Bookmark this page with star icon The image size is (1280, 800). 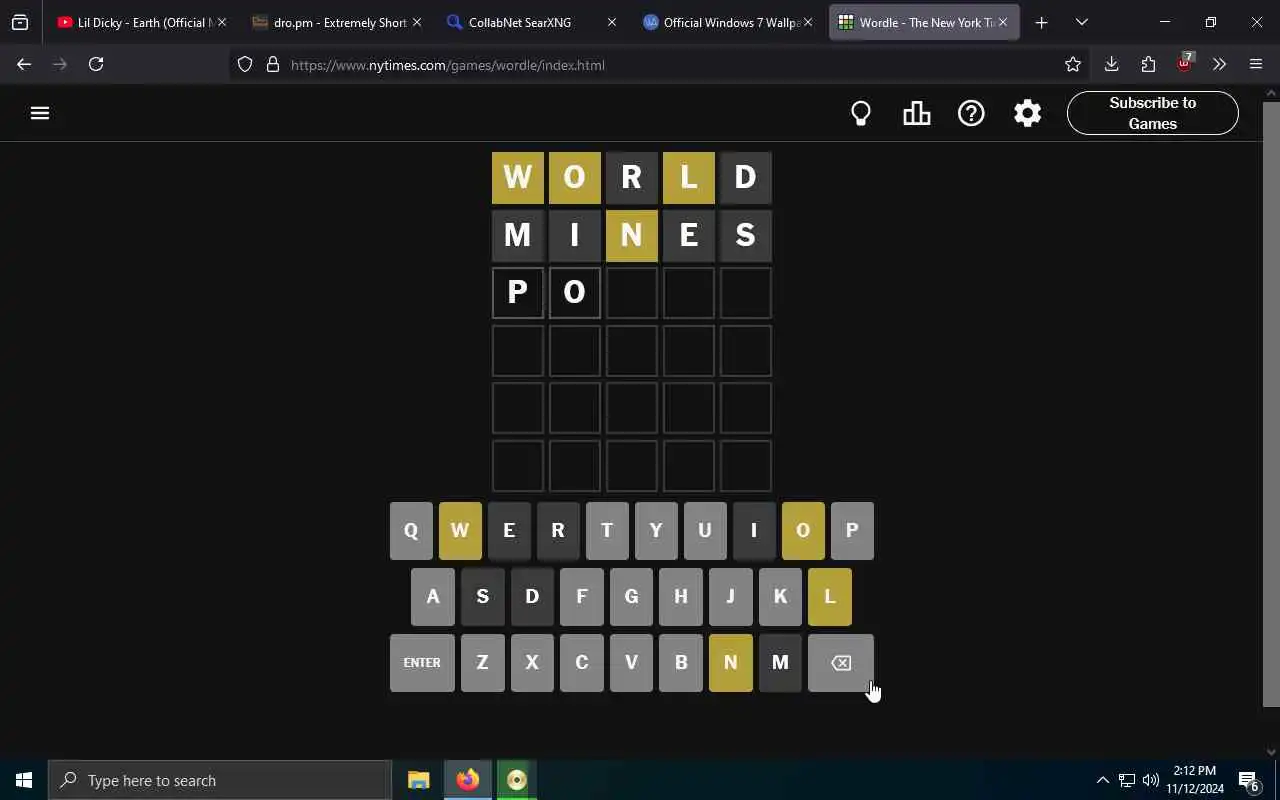pyautogui.click(x=1073, y=65)
